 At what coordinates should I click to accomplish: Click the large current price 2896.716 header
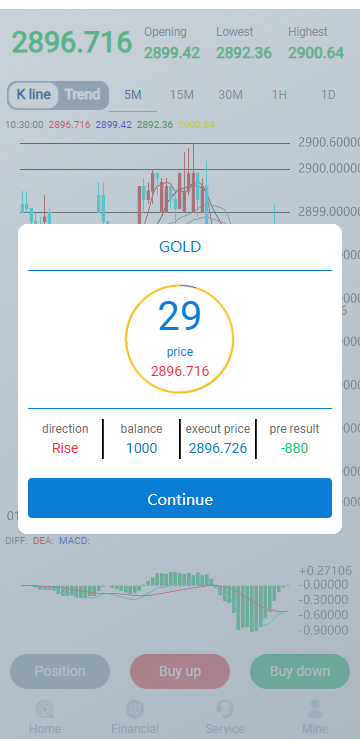tap(72, 42)
